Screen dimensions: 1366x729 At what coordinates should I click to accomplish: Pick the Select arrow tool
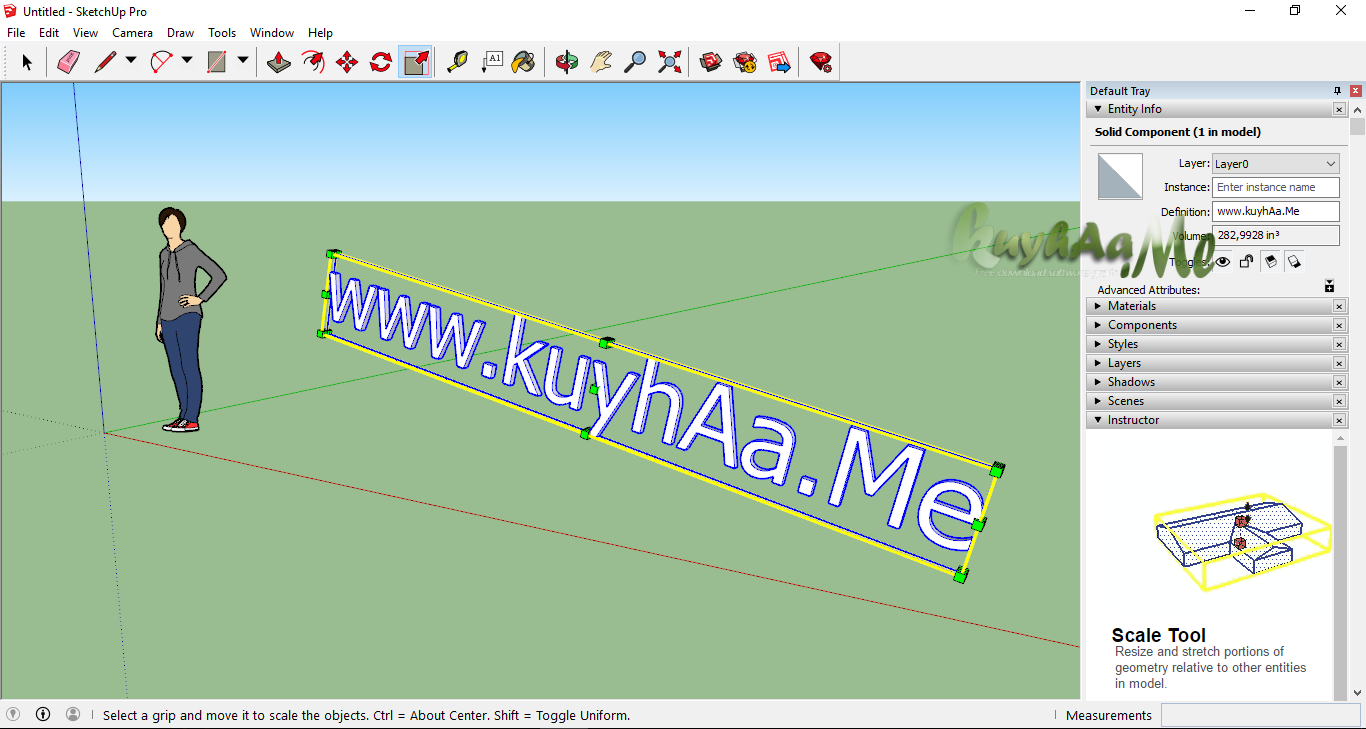[27, 62]
